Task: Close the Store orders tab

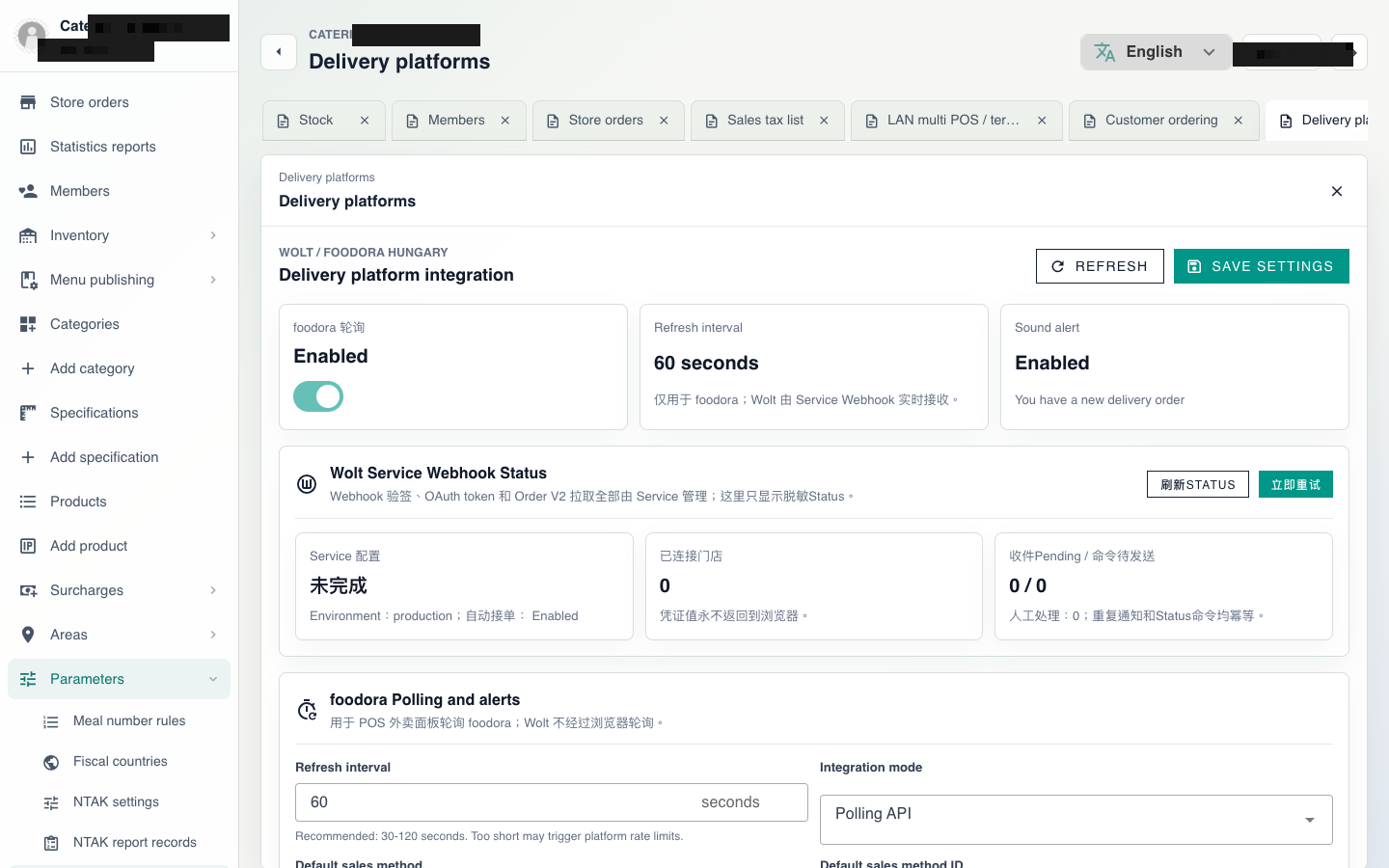Action: click(664, 121)
